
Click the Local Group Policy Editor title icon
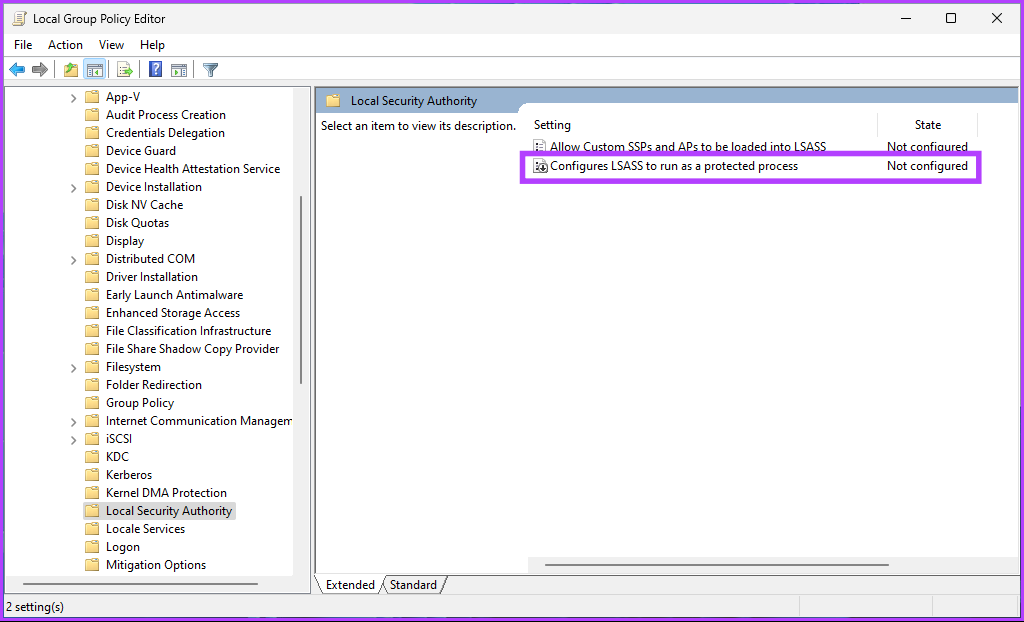[x=19, y=18]
